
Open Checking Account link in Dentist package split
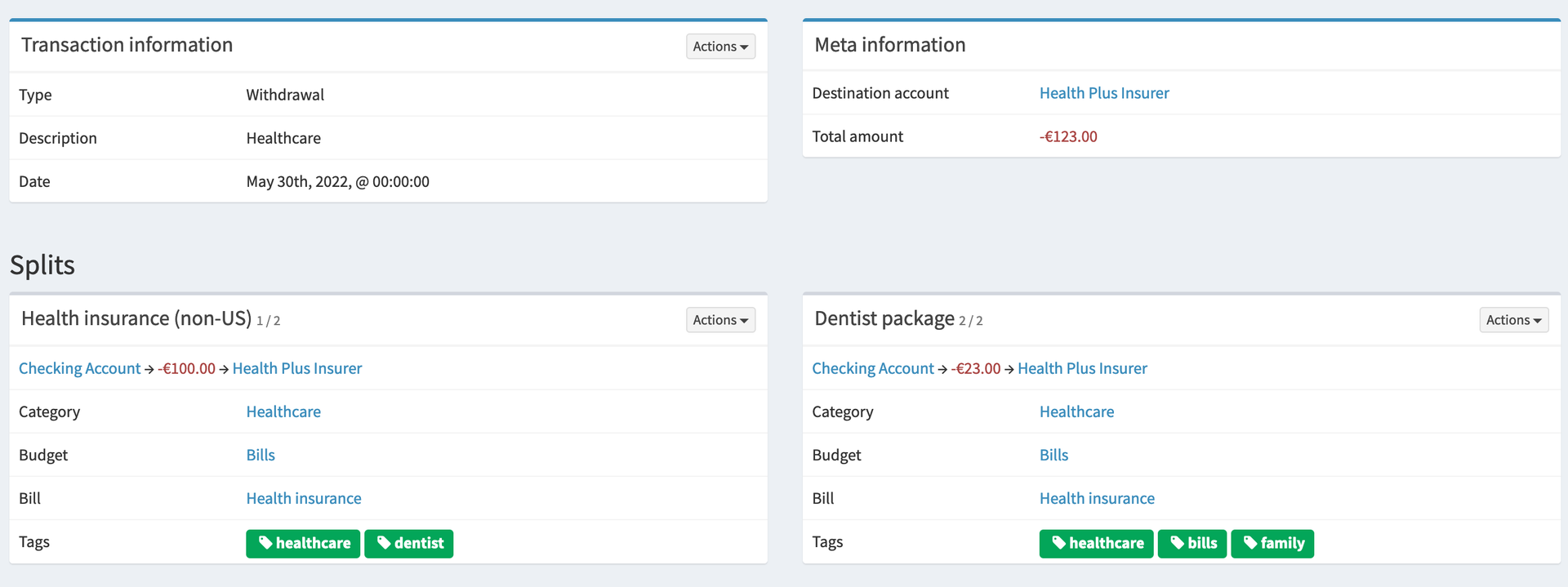click(873, 368)
